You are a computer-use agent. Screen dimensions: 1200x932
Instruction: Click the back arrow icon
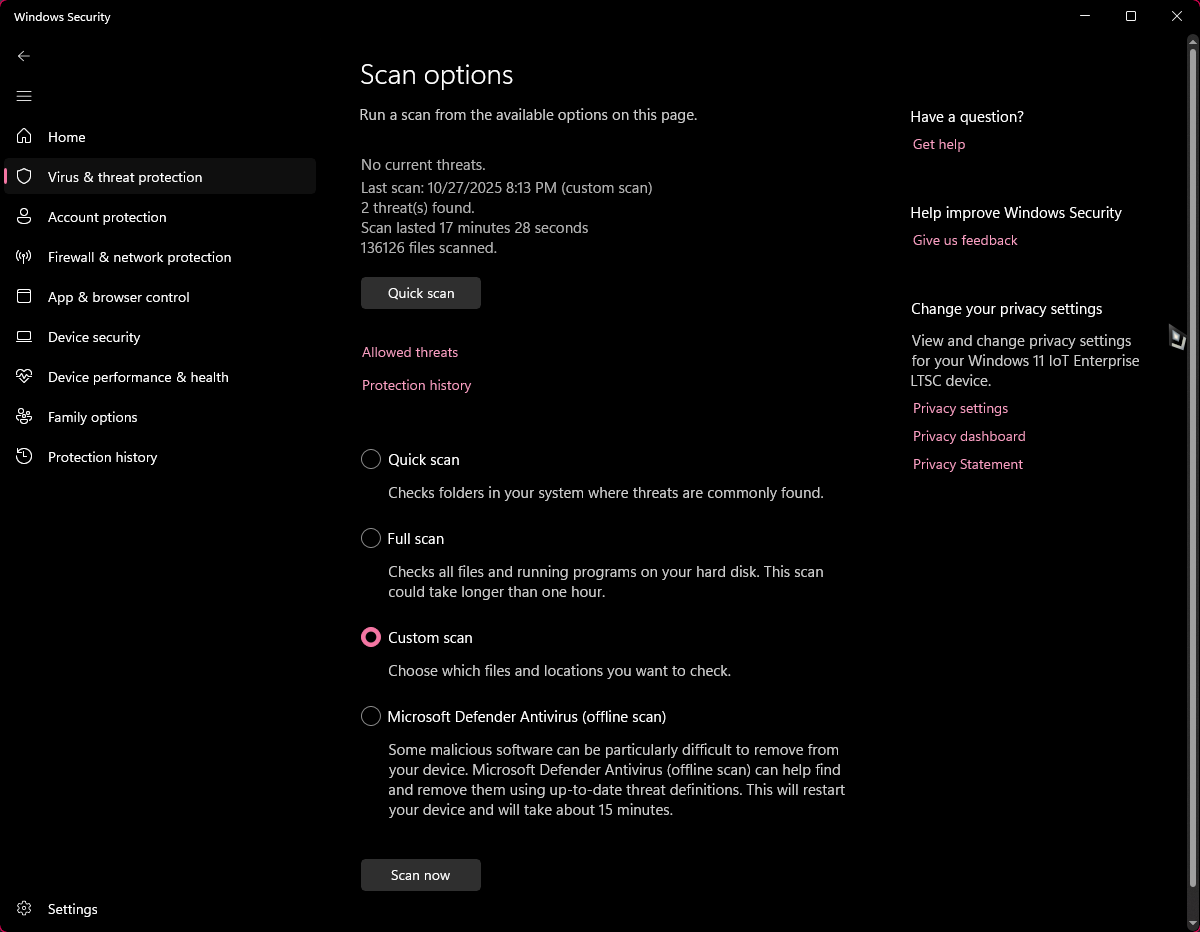click(x=24, y=56)
